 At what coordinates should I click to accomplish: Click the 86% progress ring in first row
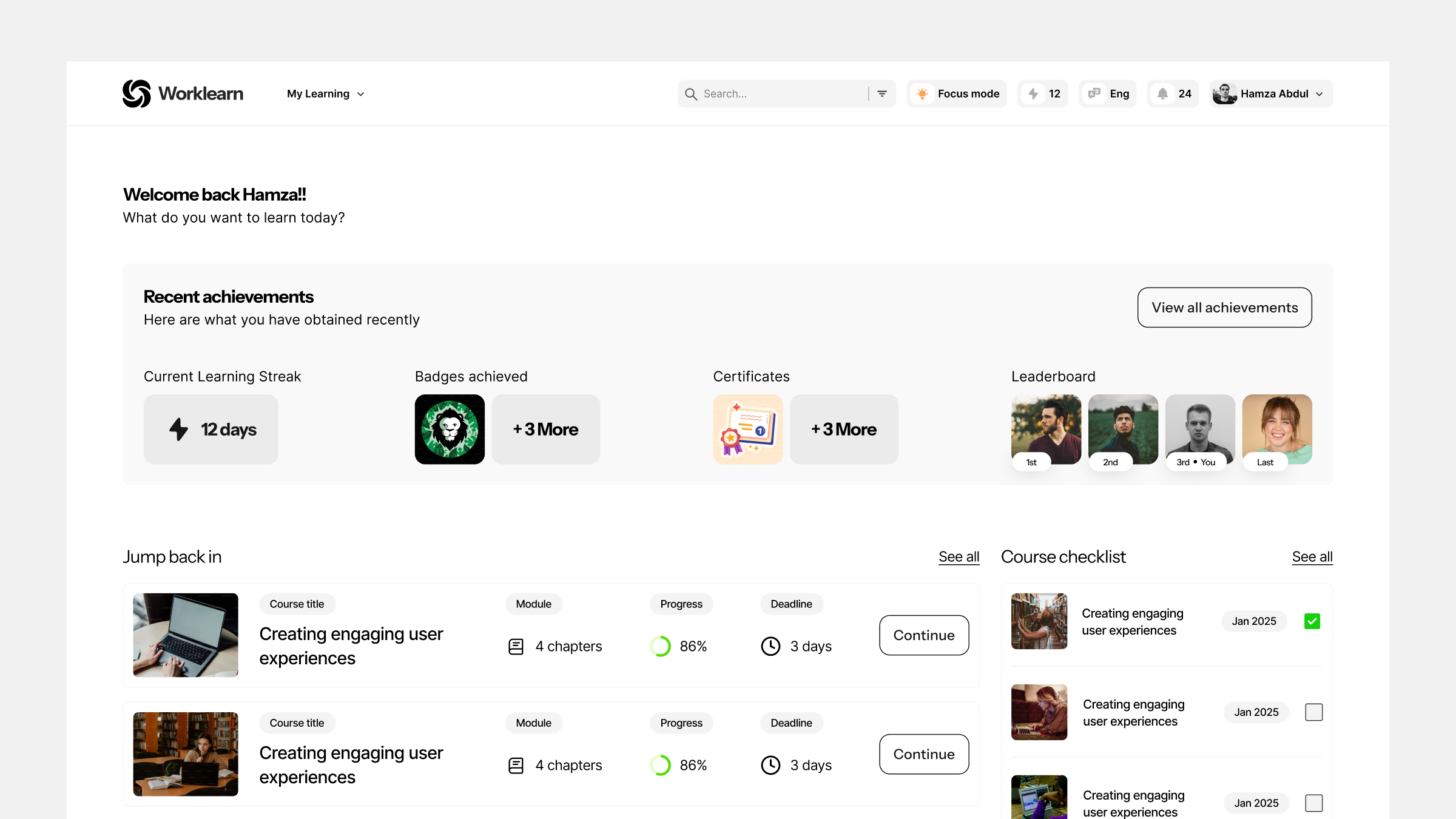tap(661, 646)
